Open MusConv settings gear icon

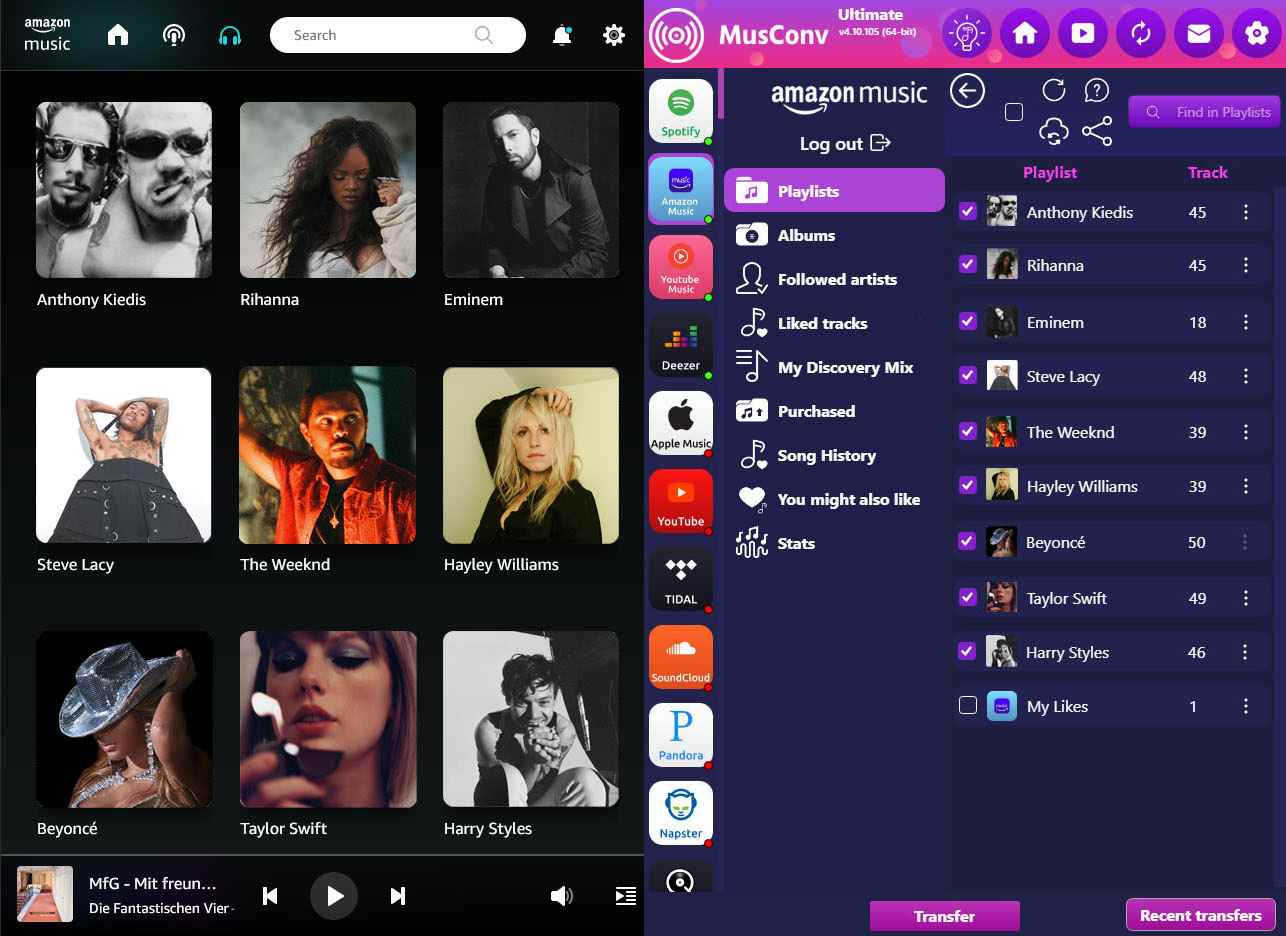pyautogui.click(x=1256, y=34)
